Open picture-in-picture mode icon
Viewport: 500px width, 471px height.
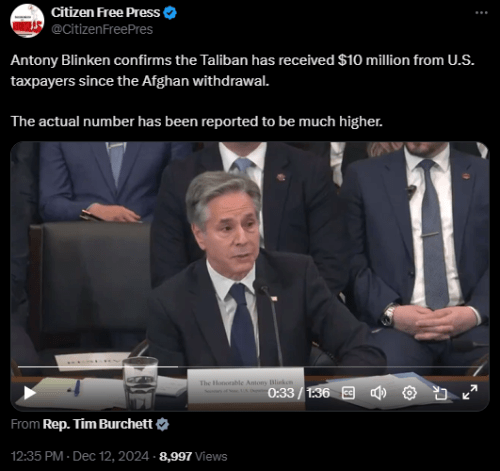click(440, 393)
